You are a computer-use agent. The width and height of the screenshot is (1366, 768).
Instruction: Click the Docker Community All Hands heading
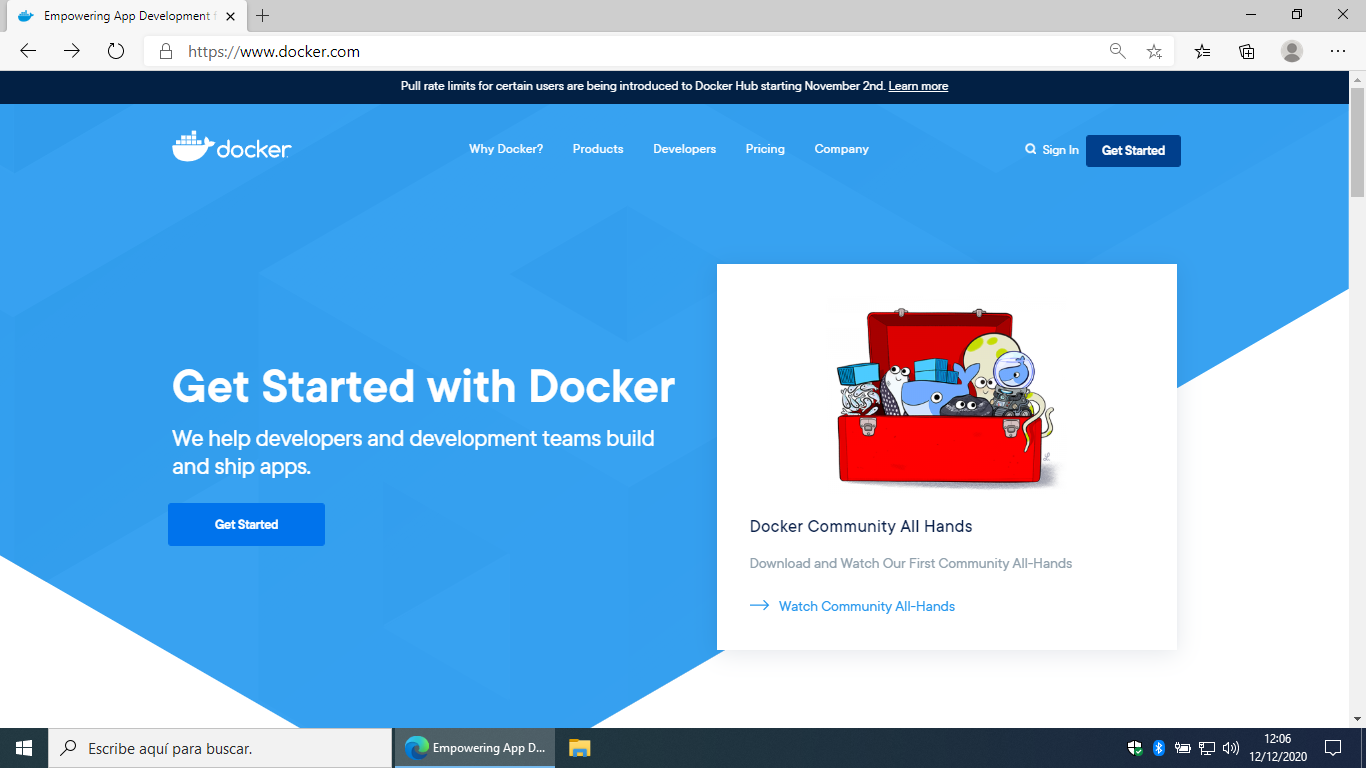tap(861, 526)
